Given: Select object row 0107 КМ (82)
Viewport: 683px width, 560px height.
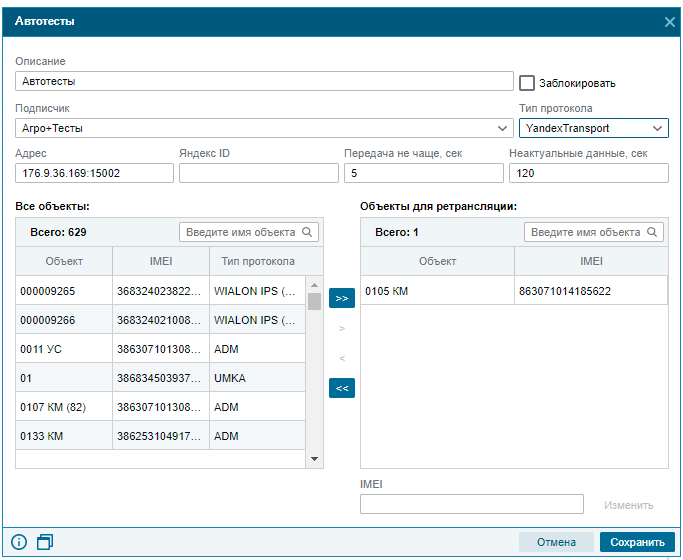Looking at the screenshot, I should pyautogui.click(x=160, y=407).
